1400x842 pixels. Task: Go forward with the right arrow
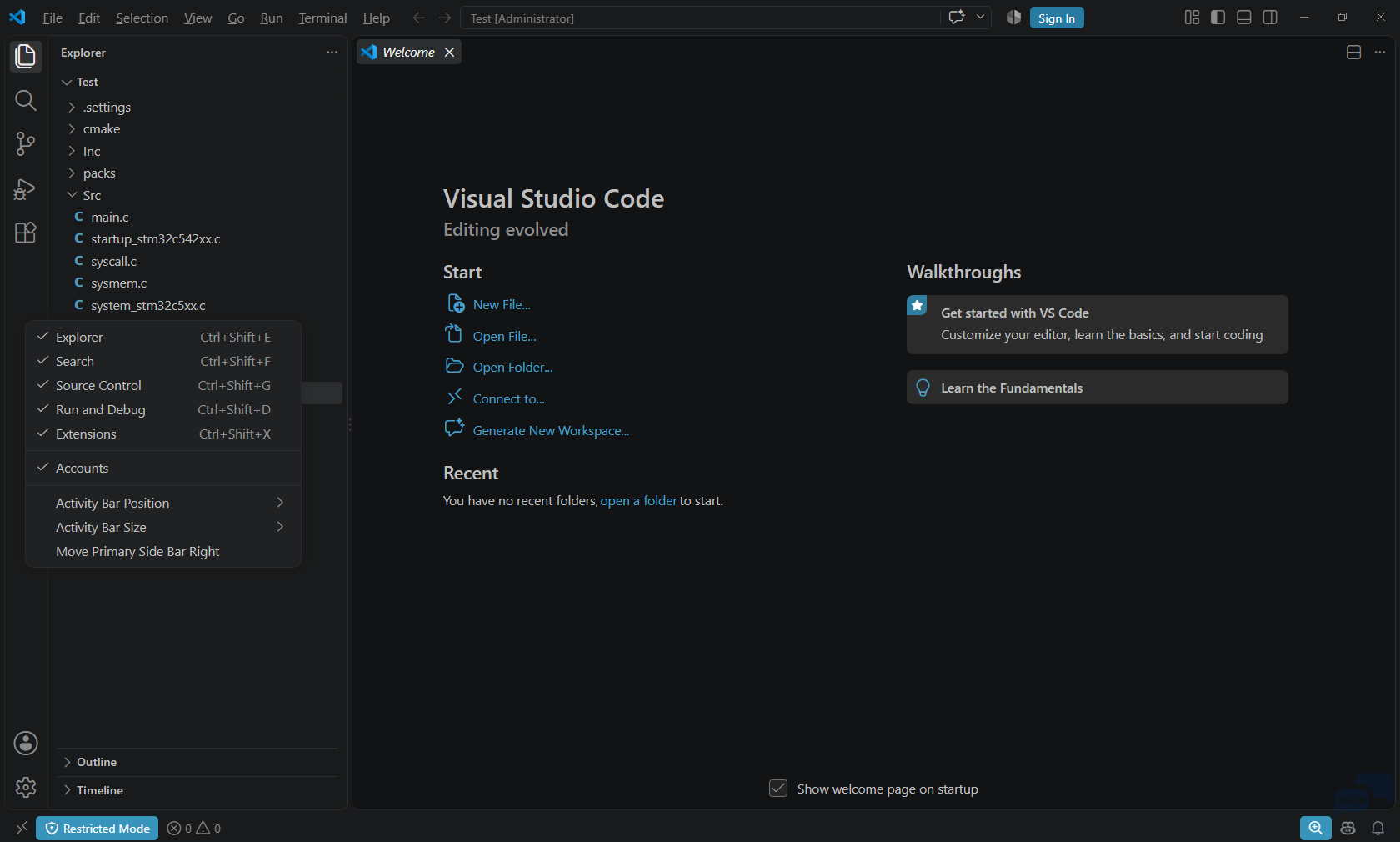tap(445, 18)
